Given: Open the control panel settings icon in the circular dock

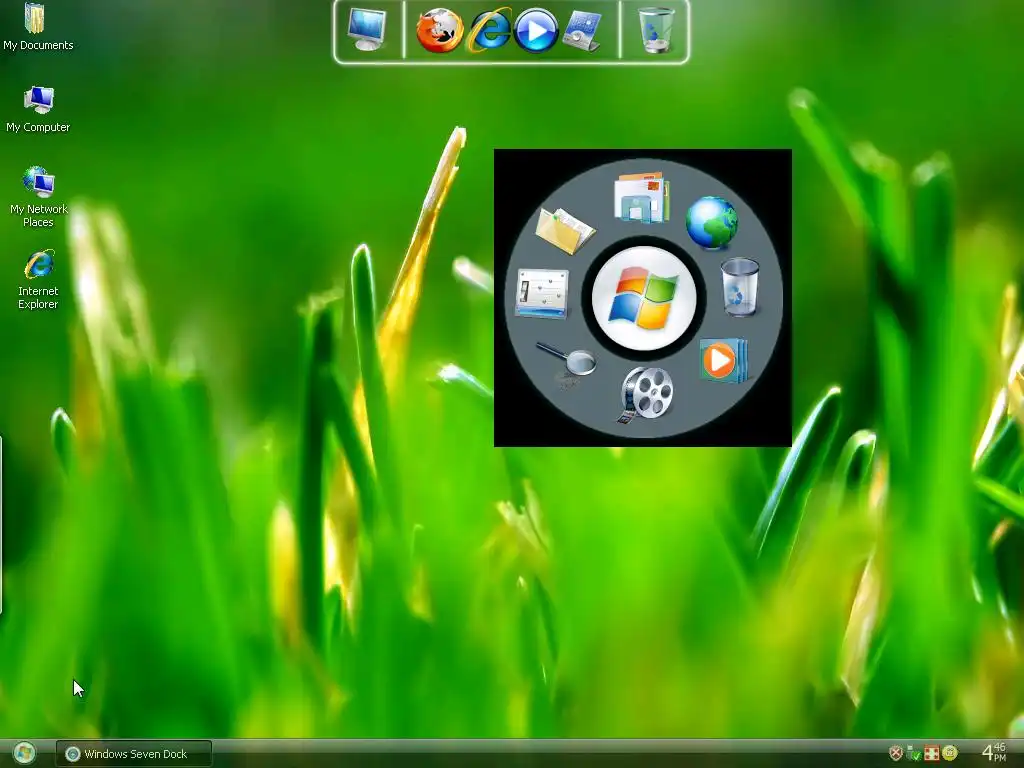Looking at the screenshot, I should coord(542,294).
